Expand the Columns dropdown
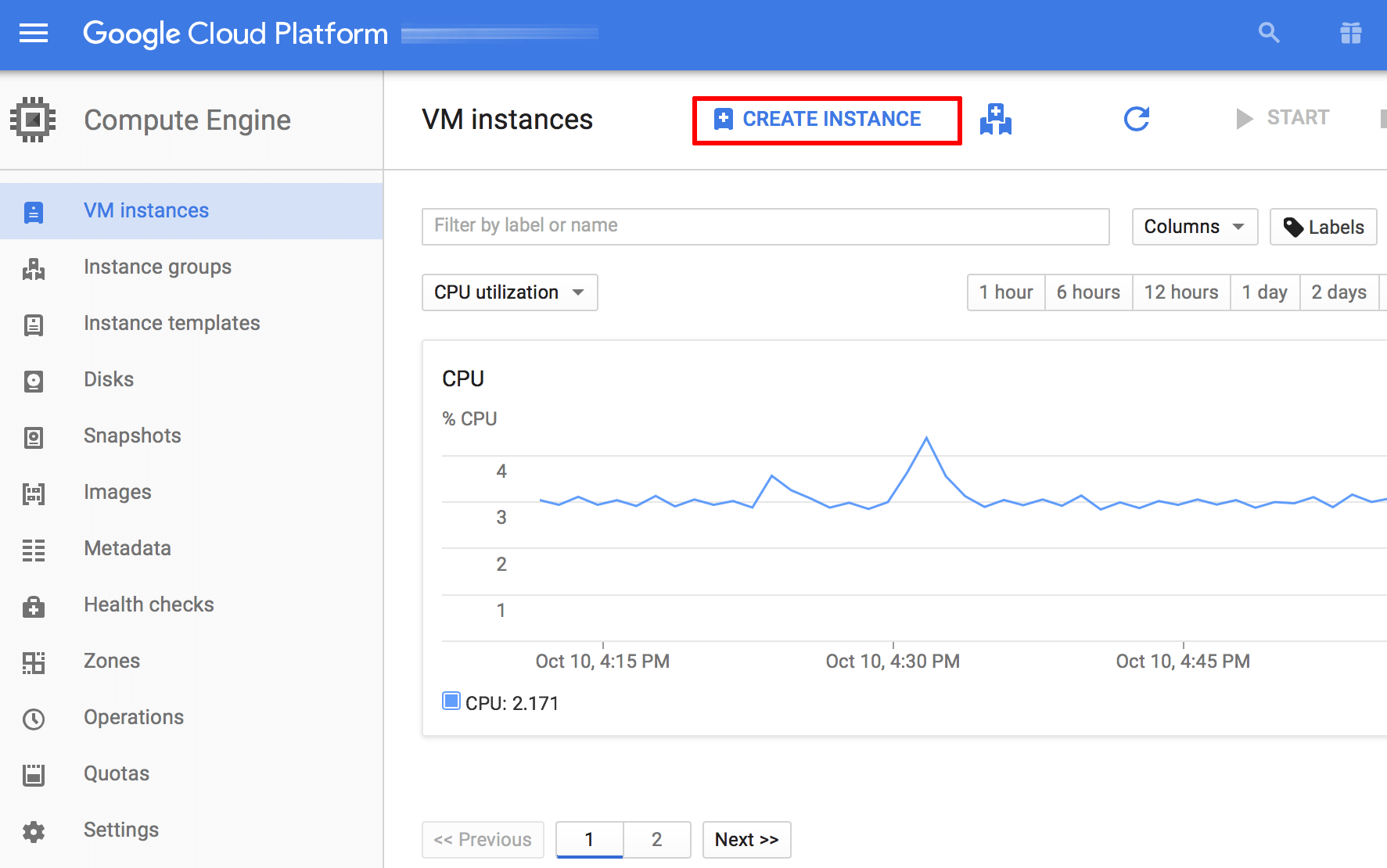Screen dimensions: 1387x868 point(1194,227)
